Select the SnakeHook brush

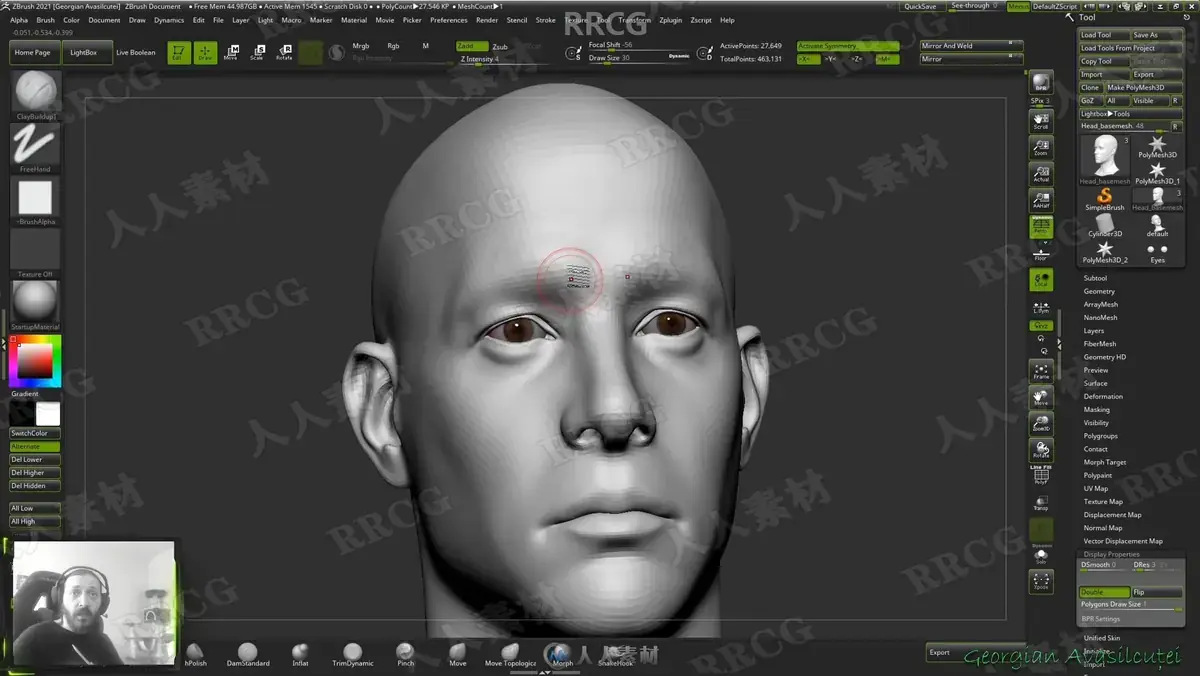click(x=616, y=656)
